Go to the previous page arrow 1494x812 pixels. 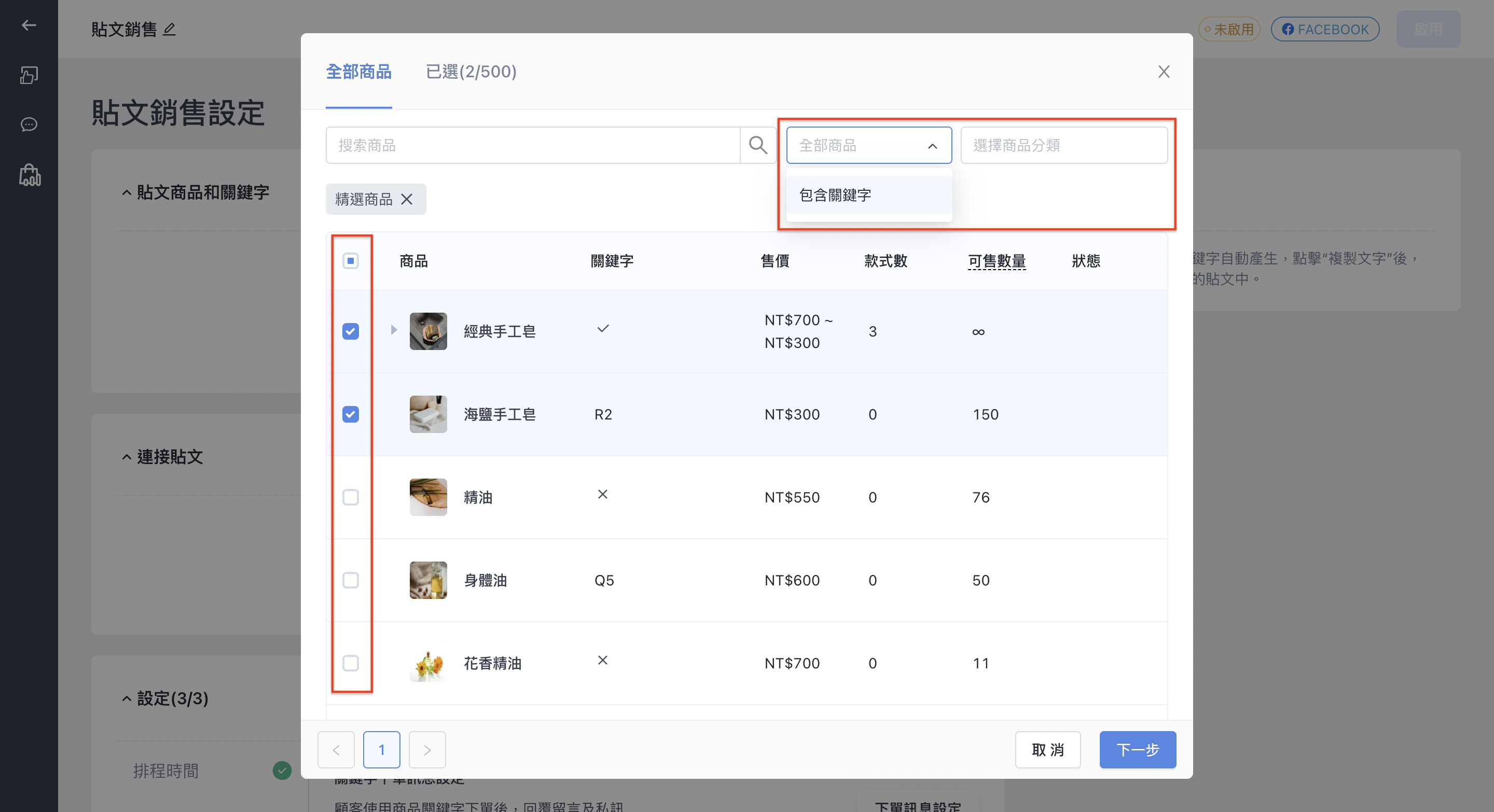(336, 749)
